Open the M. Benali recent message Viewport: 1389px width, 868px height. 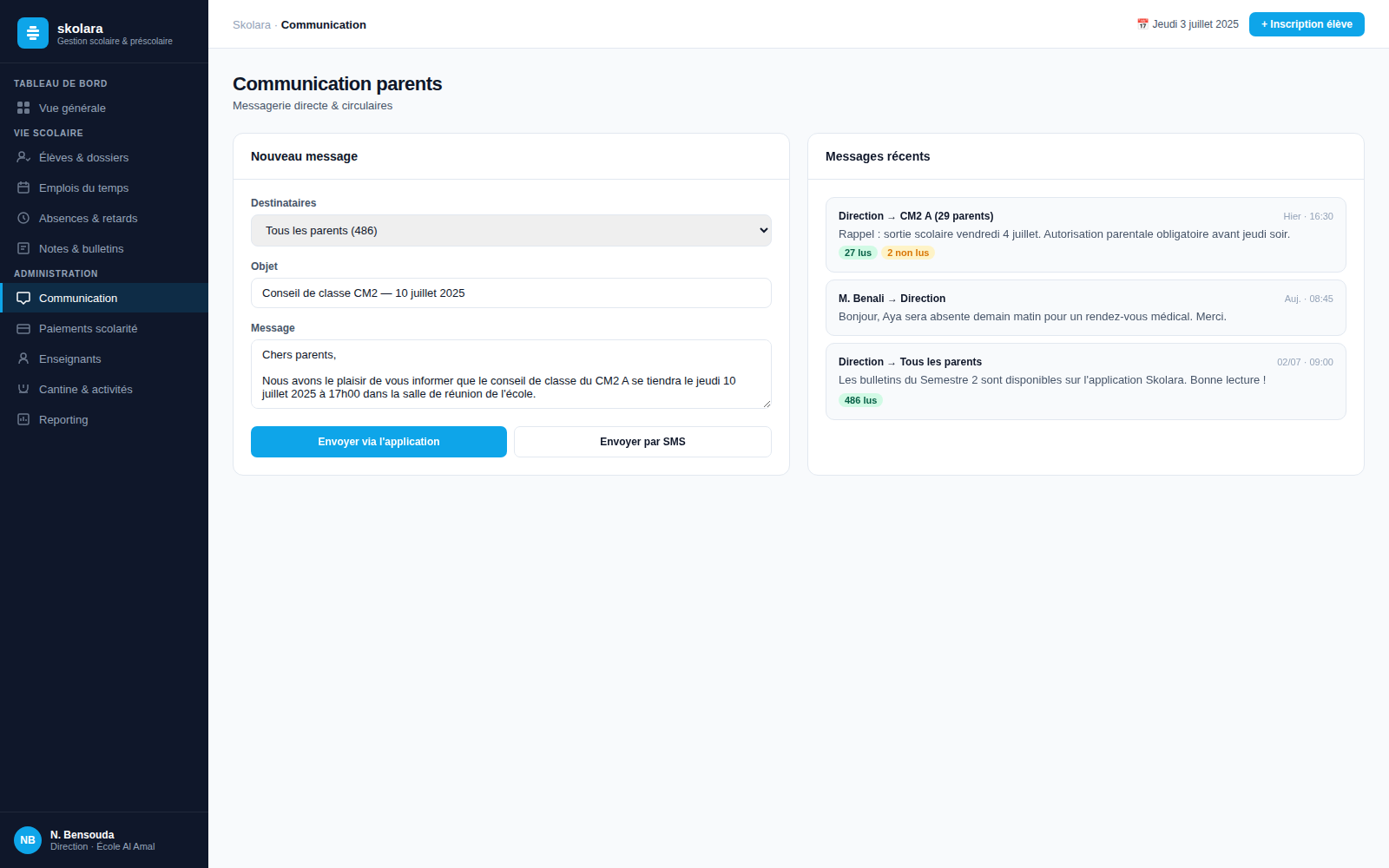tap(1086, 308)
